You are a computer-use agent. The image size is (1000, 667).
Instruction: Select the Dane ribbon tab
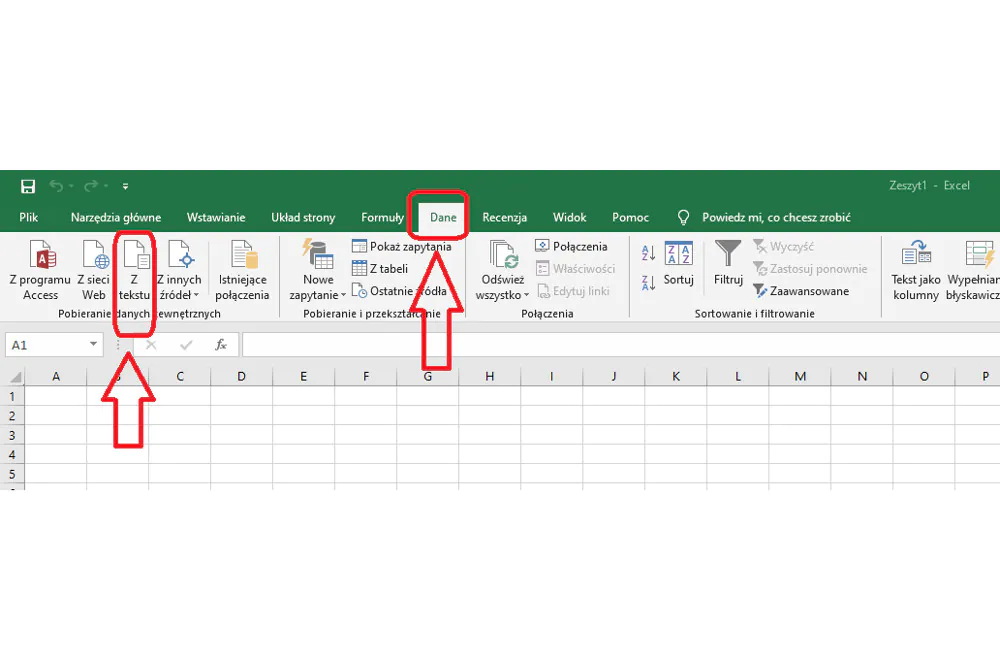443,217
